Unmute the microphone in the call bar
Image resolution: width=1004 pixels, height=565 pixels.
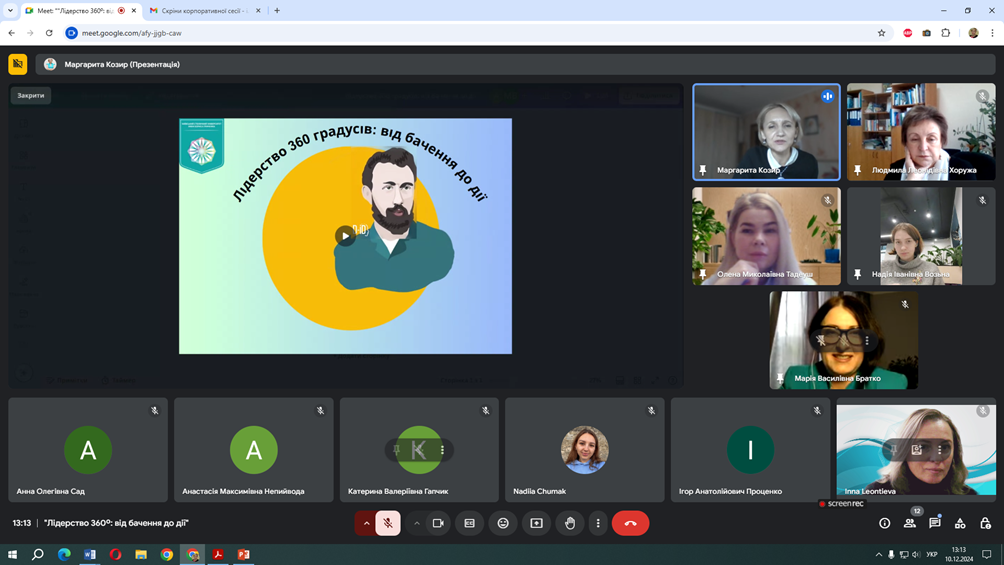[x=388, y=523]
